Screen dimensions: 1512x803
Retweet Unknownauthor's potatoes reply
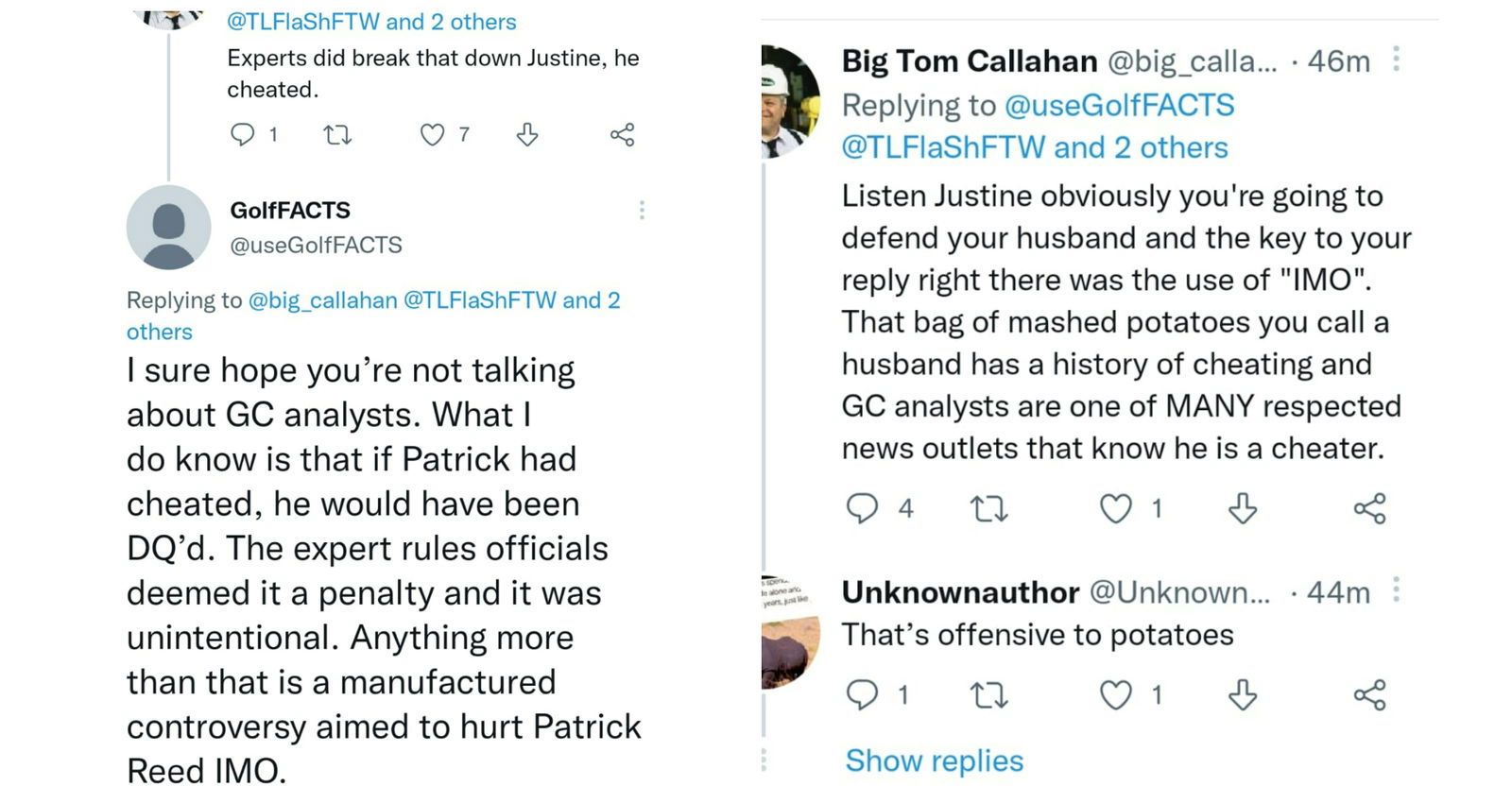(x=988, y=695)
